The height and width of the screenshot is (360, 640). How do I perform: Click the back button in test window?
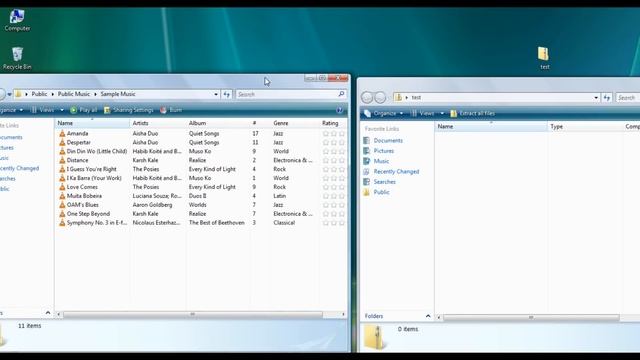pyautogui.click(x=367, y=98)
